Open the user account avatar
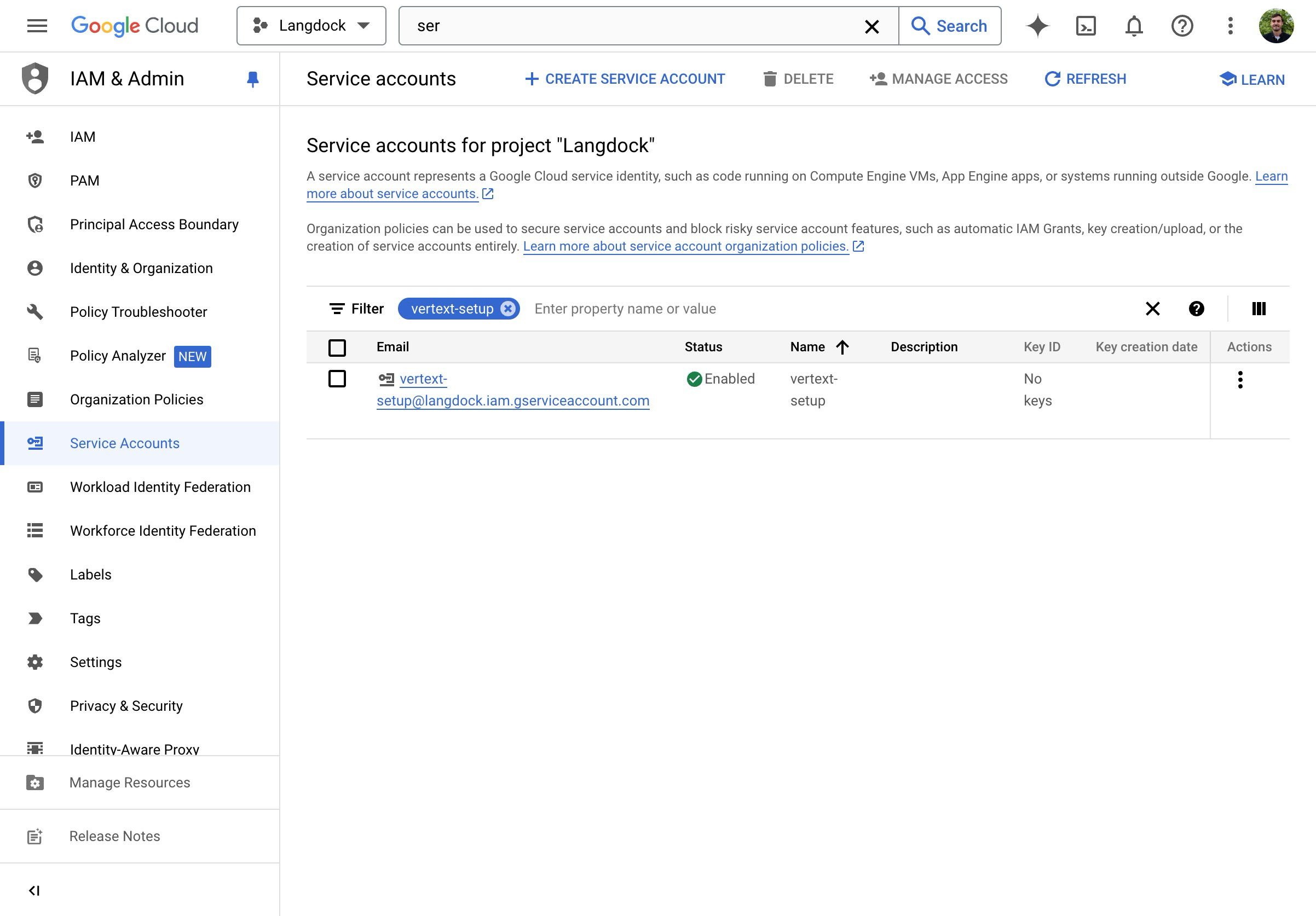The width and height of the screenshot is (1316, 916). click(1275, 26)
